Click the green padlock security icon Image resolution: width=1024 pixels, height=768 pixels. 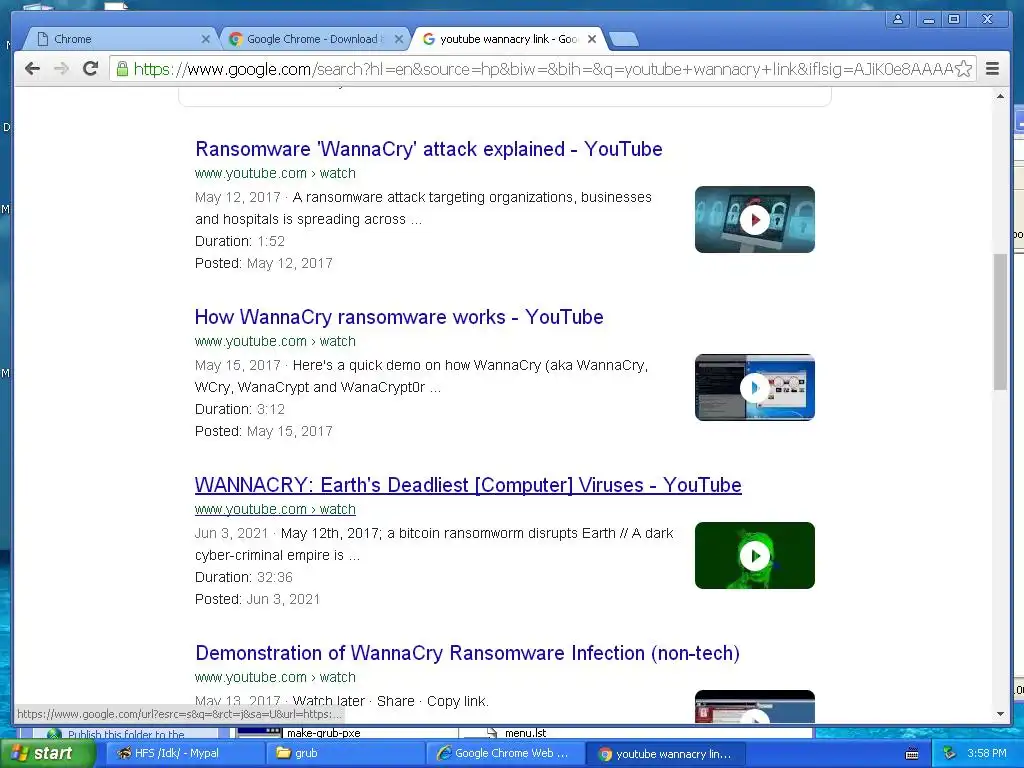point(121,69)
